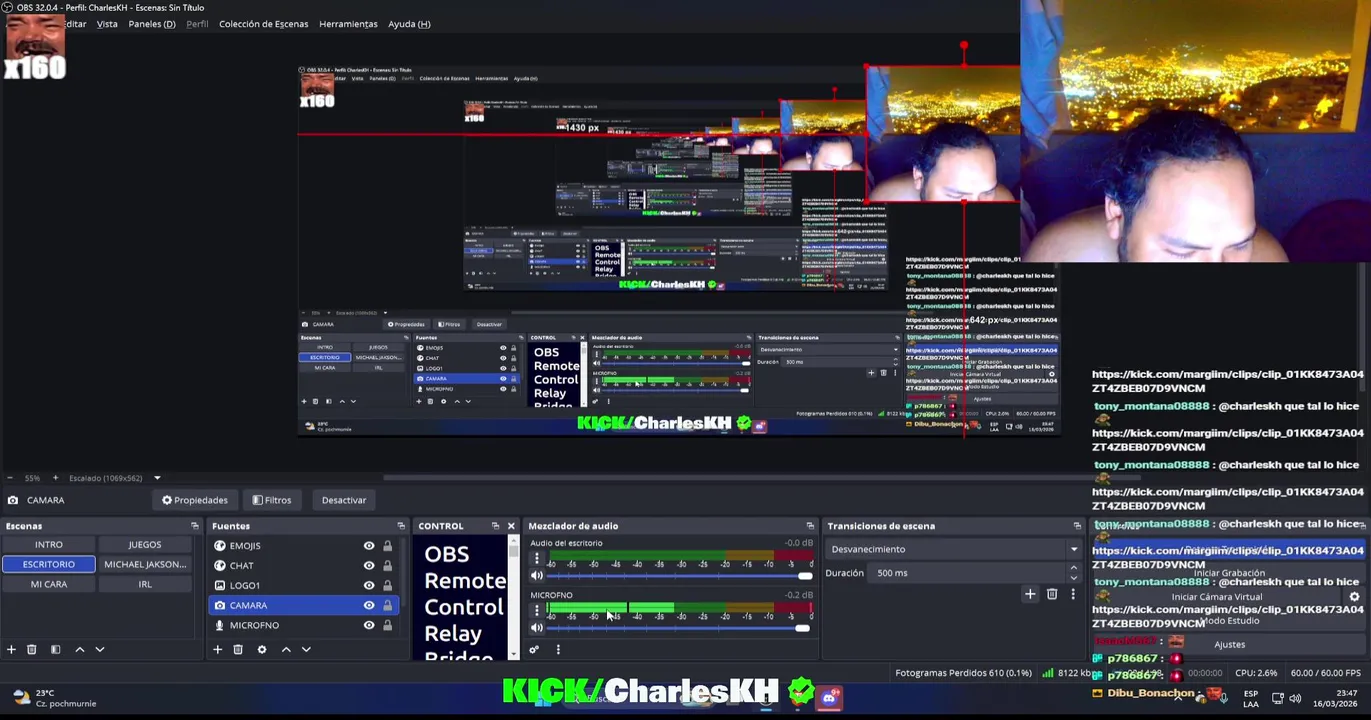This screenshot has height=720, width=1371.
Task: Open the Desvanecimiento transition dropdown
Action: (955, 549)
